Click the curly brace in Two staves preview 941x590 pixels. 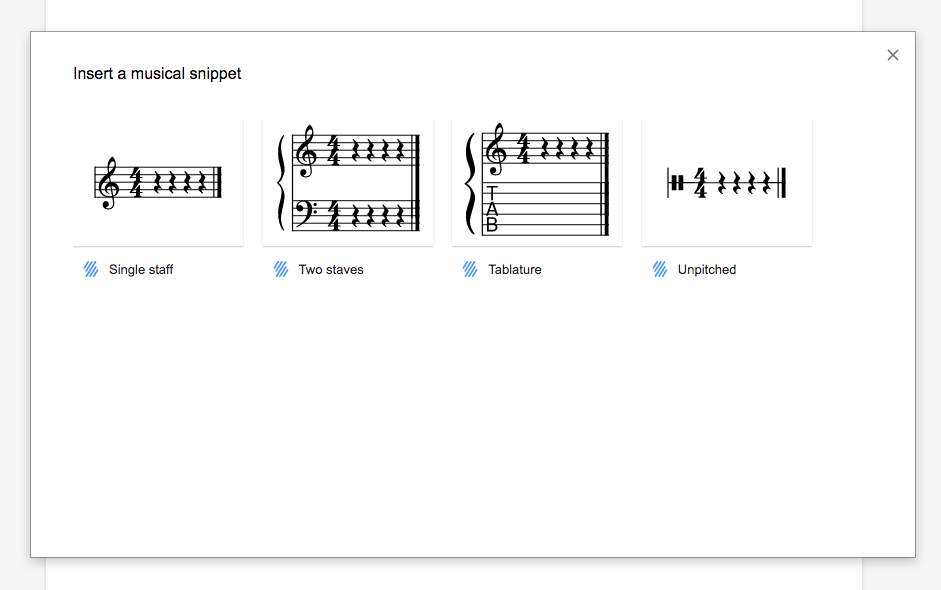point(279,183)
